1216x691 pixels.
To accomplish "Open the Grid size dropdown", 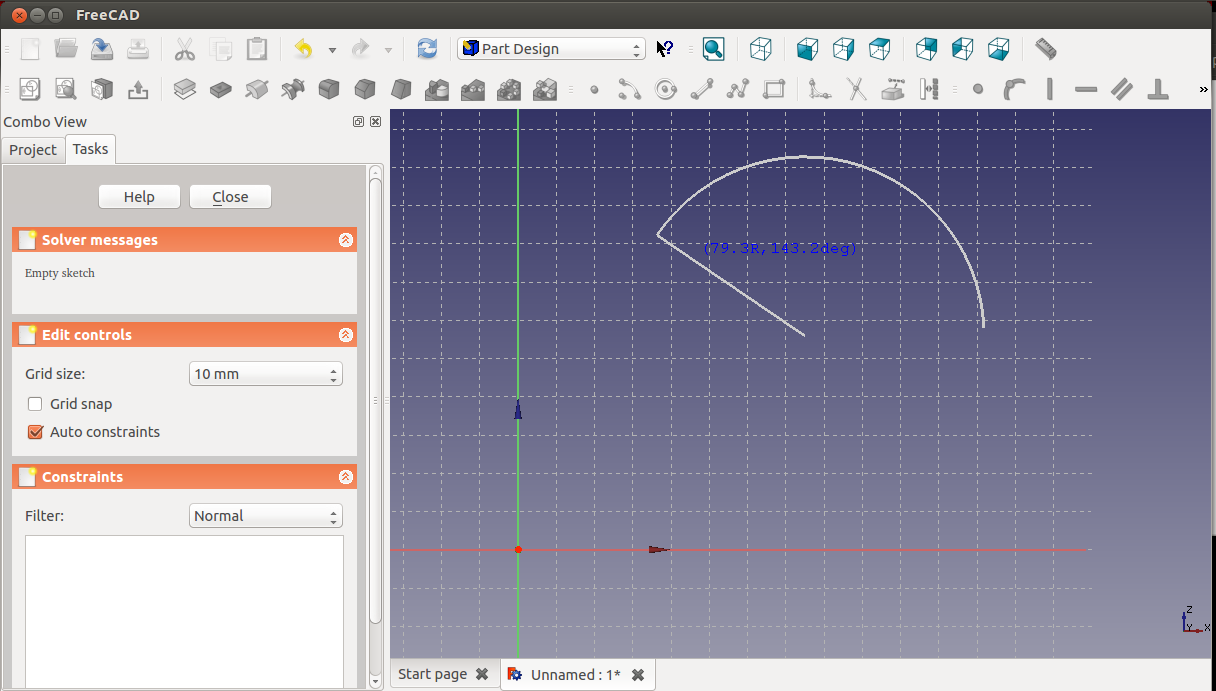I will tap(265, 374).
